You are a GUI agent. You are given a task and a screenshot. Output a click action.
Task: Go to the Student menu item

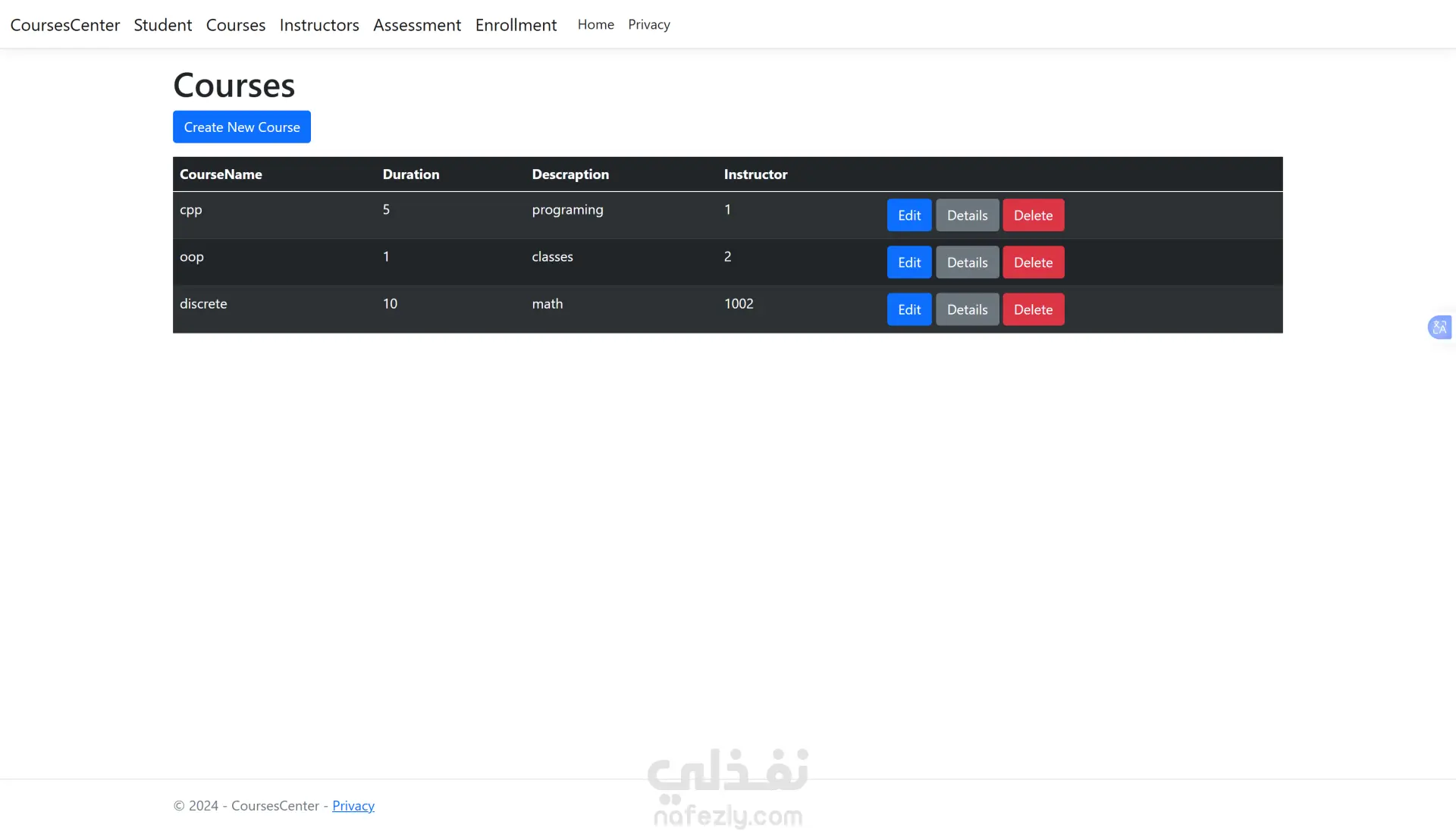click(163, 25)
